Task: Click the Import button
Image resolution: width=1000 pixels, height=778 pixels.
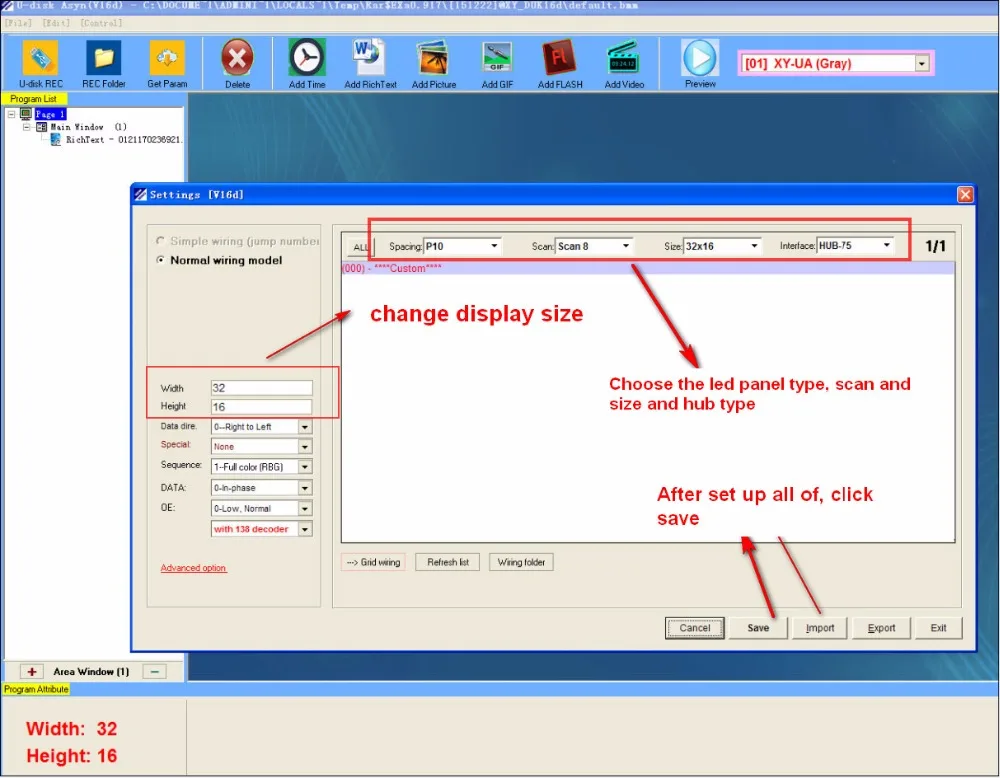Action: (820, 628)
